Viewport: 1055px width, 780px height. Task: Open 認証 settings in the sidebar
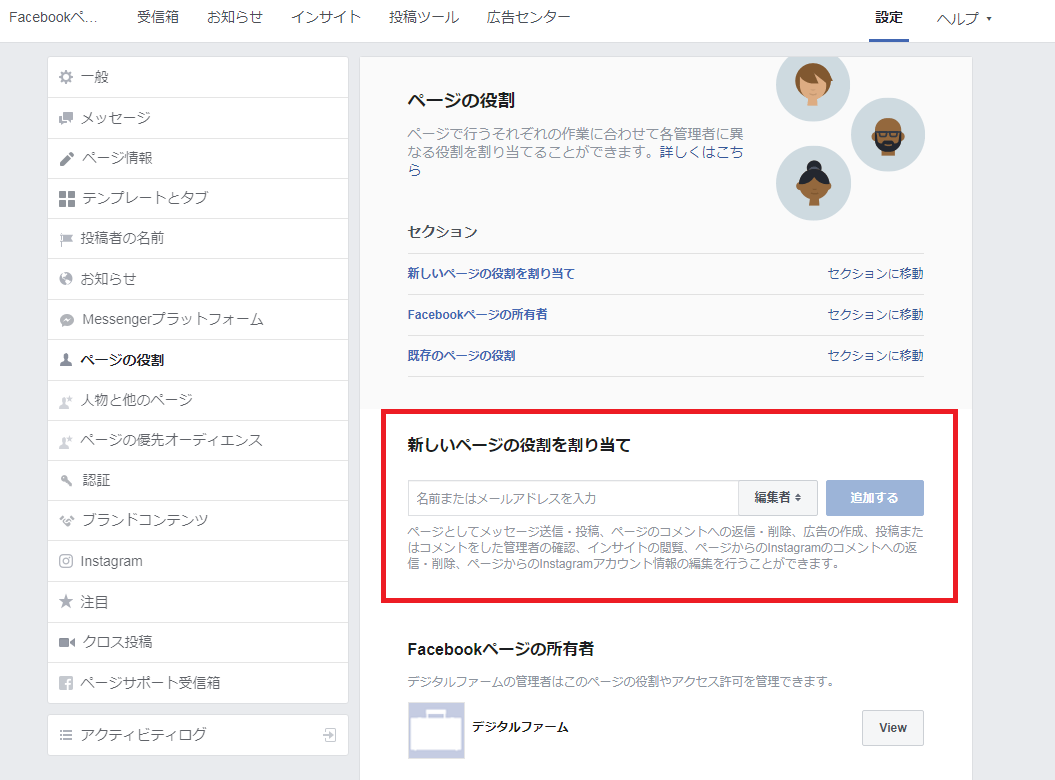click(x=198, y=481)
